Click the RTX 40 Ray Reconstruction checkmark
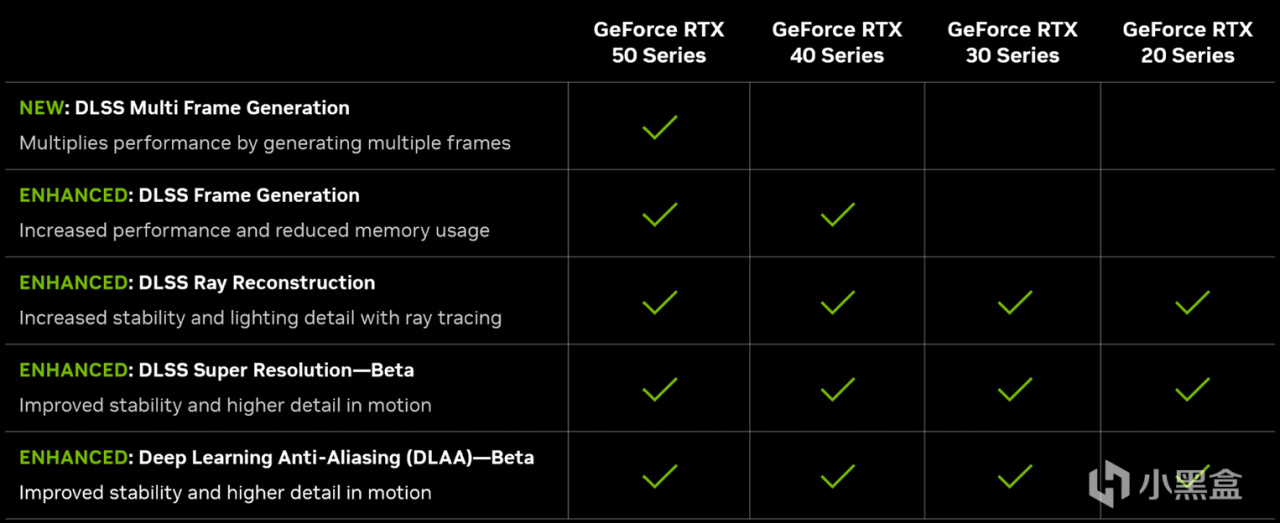The height and width of the screenshot is (523, 1280). pyautogui.click(x=837, y=302)
